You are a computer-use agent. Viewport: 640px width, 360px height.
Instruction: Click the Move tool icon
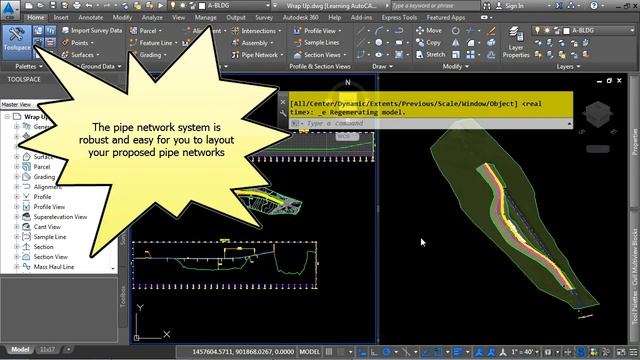[x=420, y=30]
